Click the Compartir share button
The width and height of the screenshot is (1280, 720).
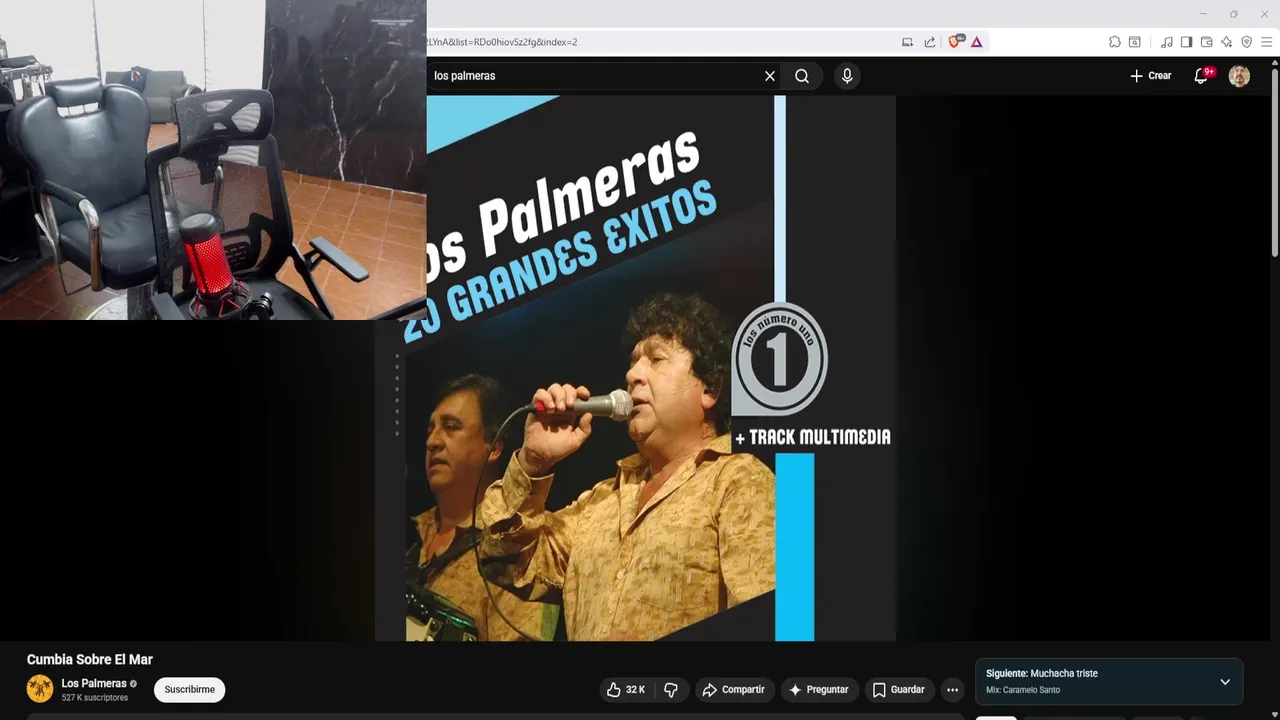click(734, 690)
